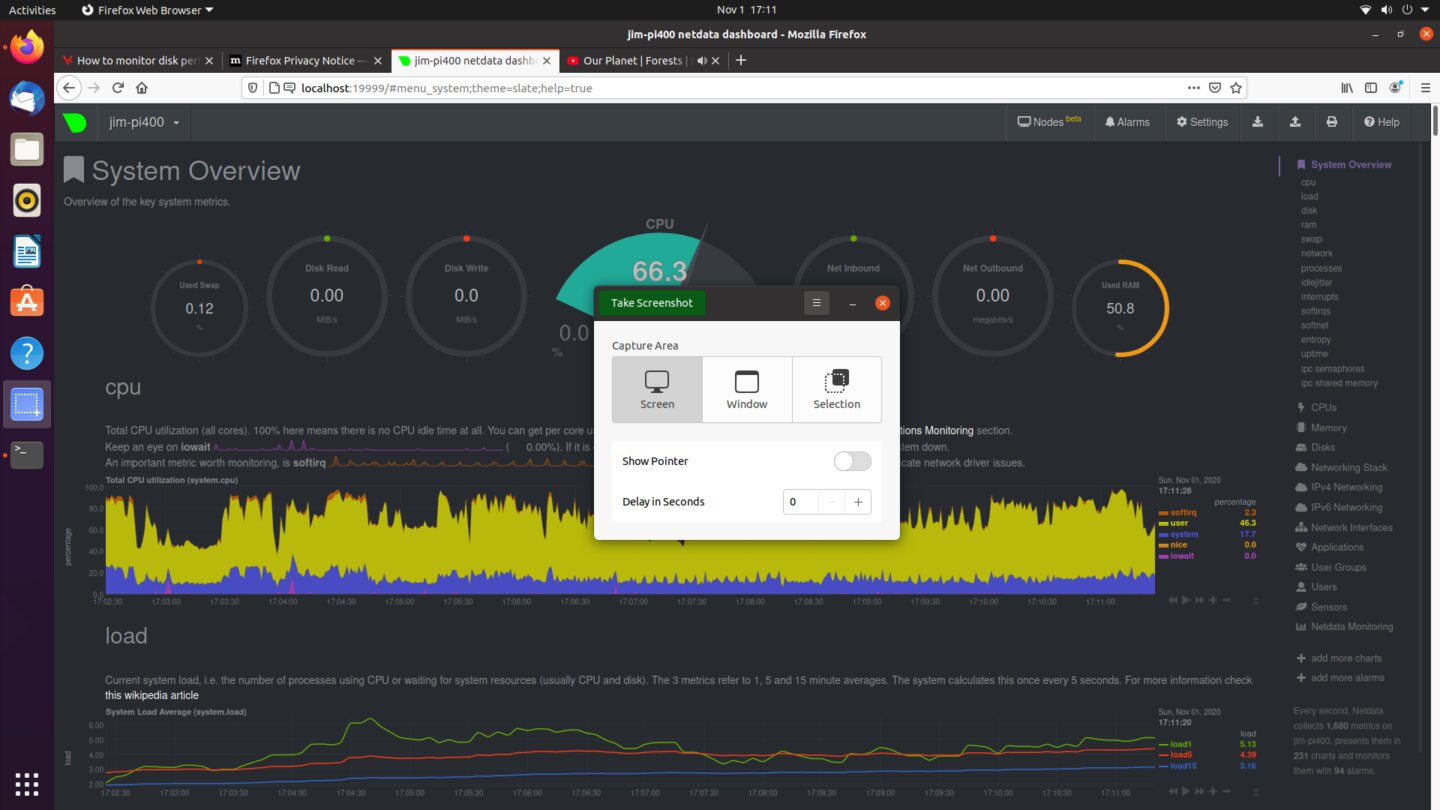Switch to How to monitor disk tab
The height and width of the screenshot is (810, 1440).
(x=138, y=60)
